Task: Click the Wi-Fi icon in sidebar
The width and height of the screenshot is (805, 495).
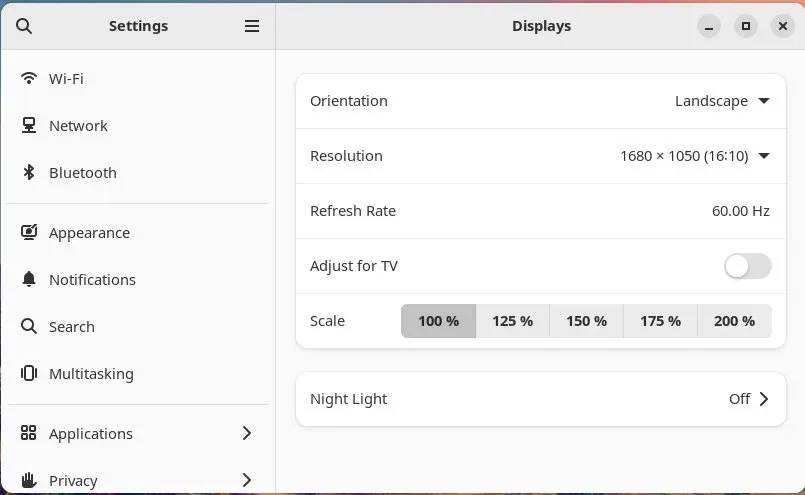Action: 29,78
